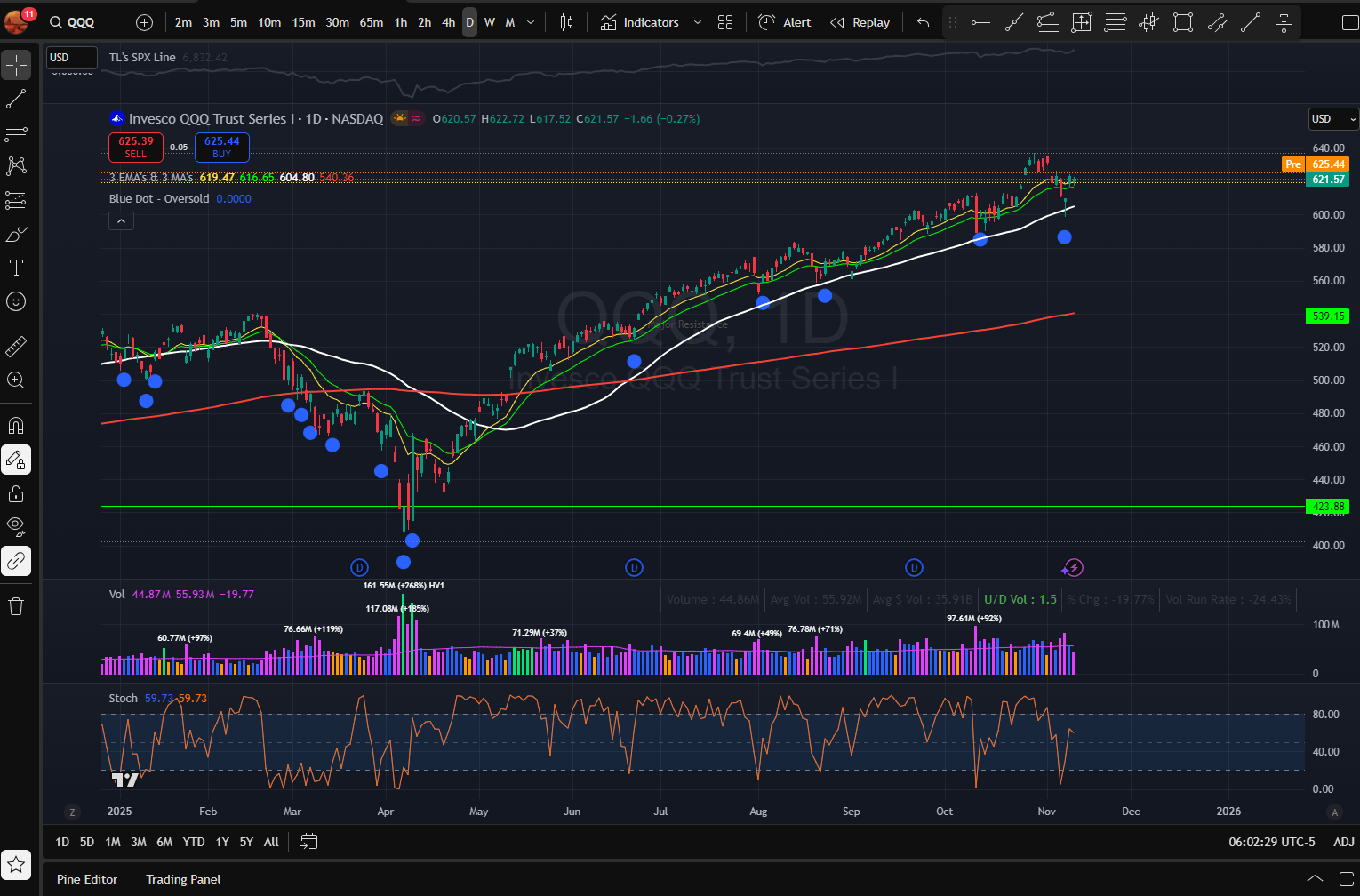The height and width of the screenshot is (896, 1360).
Task: Switch to the weekly W timeframe
Action: [490, 22]
